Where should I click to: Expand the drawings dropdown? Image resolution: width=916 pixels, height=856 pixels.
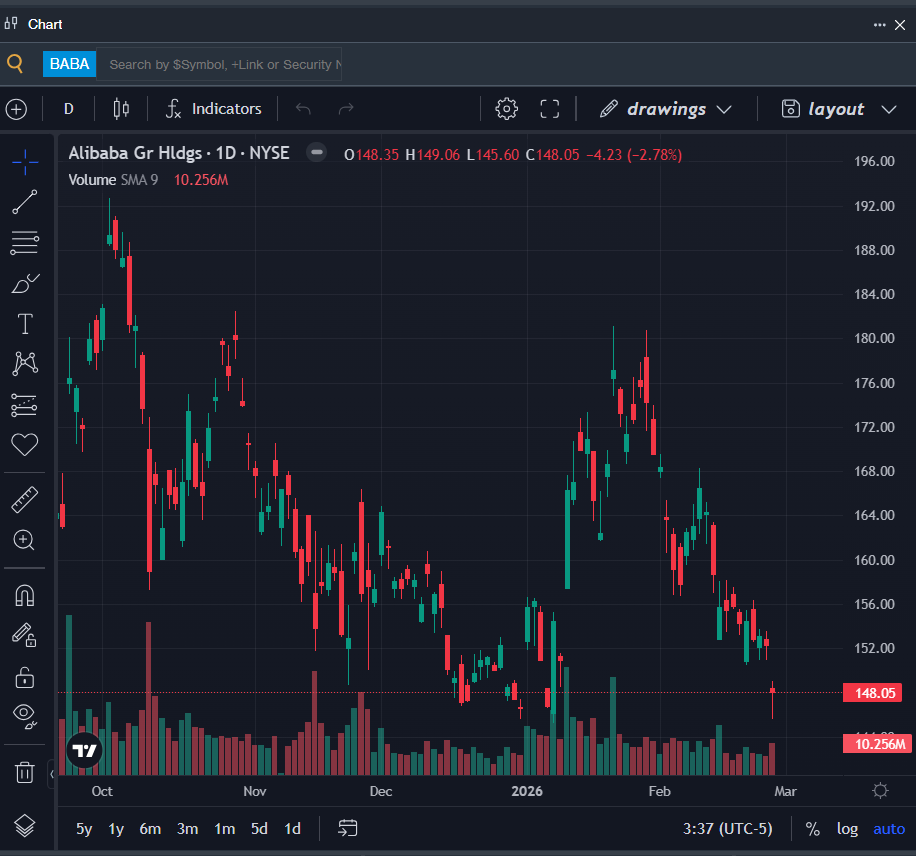pos(666,109)
